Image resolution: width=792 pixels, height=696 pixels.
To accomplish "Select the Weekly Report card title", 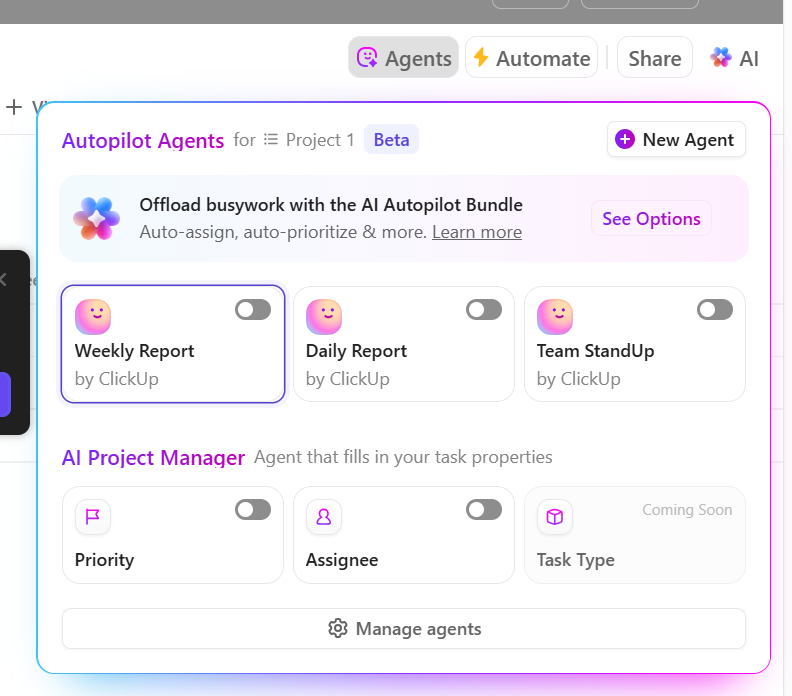I will 134,351.
